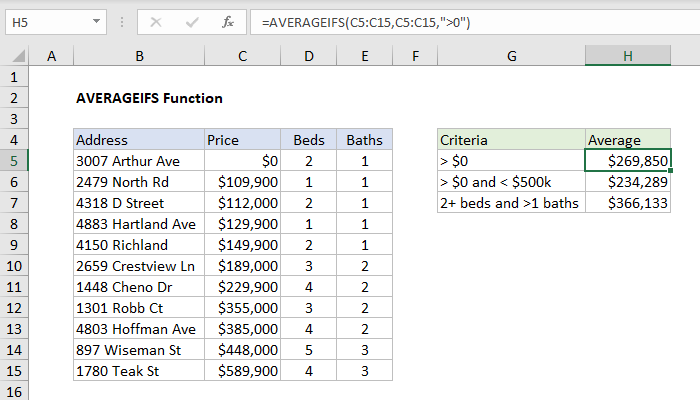The height and width of the screenshot is (400, 700).
Task: Select row 5 header
Action: click(14, 161)
